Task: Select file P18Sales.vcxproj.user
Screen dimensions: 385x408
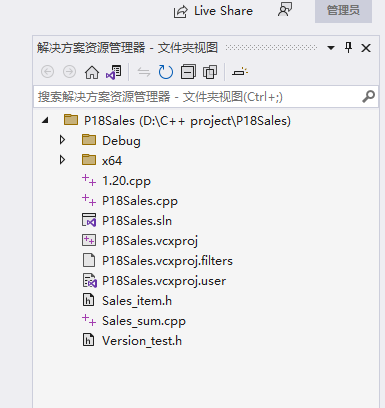Action: [164, 281]
